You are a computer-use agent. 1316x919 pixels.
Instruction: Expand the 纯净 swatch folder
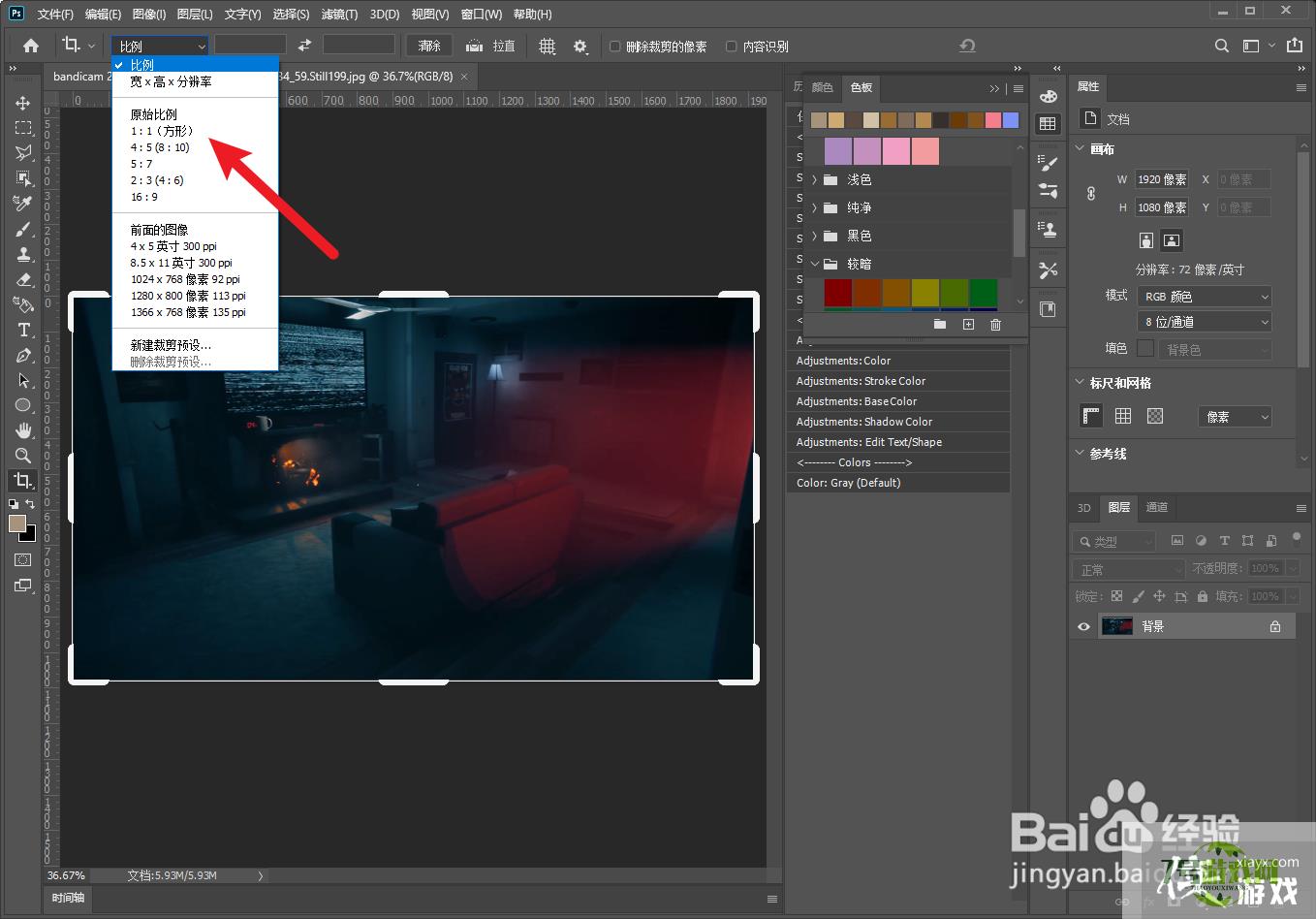tap(814, 207)
